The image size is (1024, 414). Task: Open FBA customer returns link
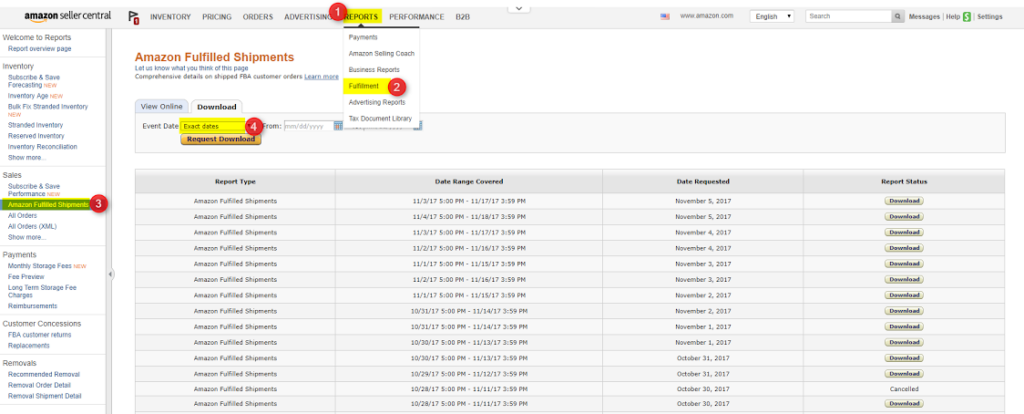pos(40,335)
